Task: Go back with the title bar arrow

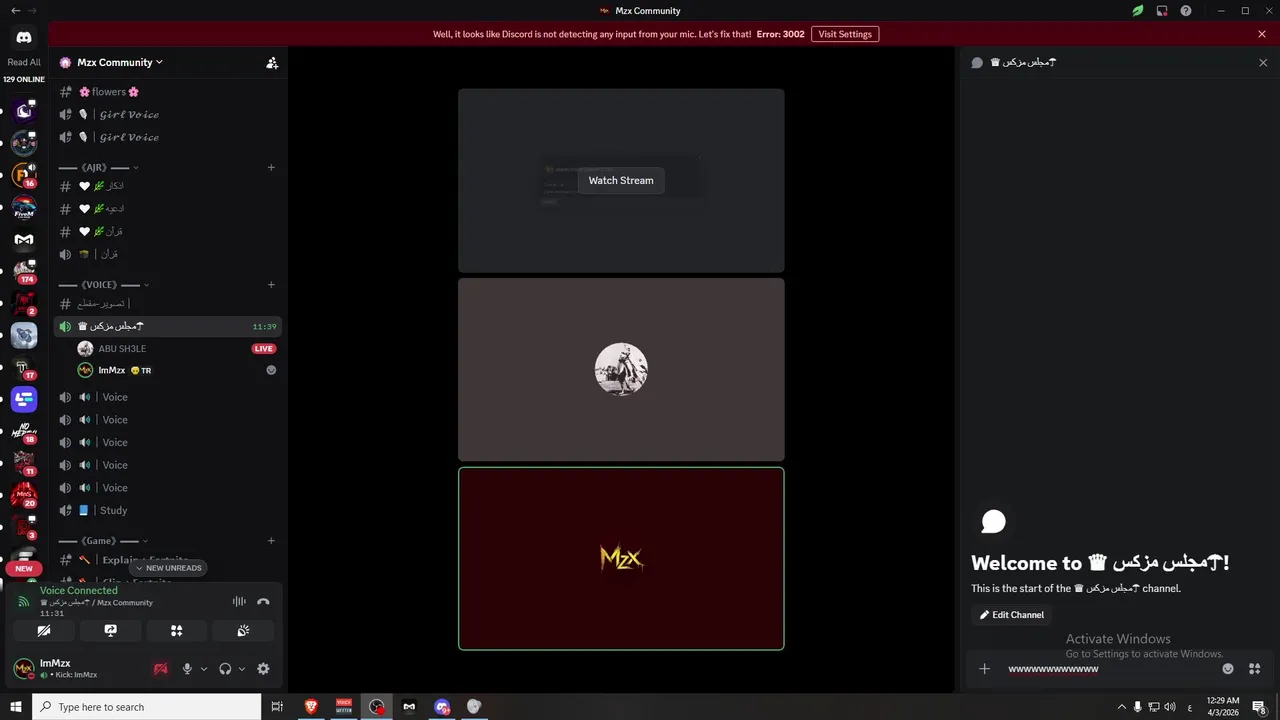Action: [15, 10]
